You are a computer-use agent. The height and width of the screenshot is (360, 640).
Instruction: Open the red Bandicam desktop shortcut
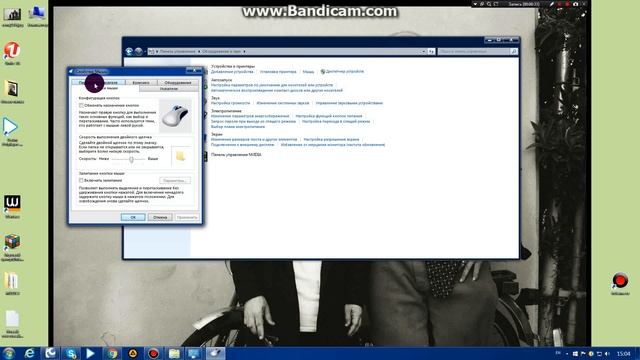pos(620,283)
